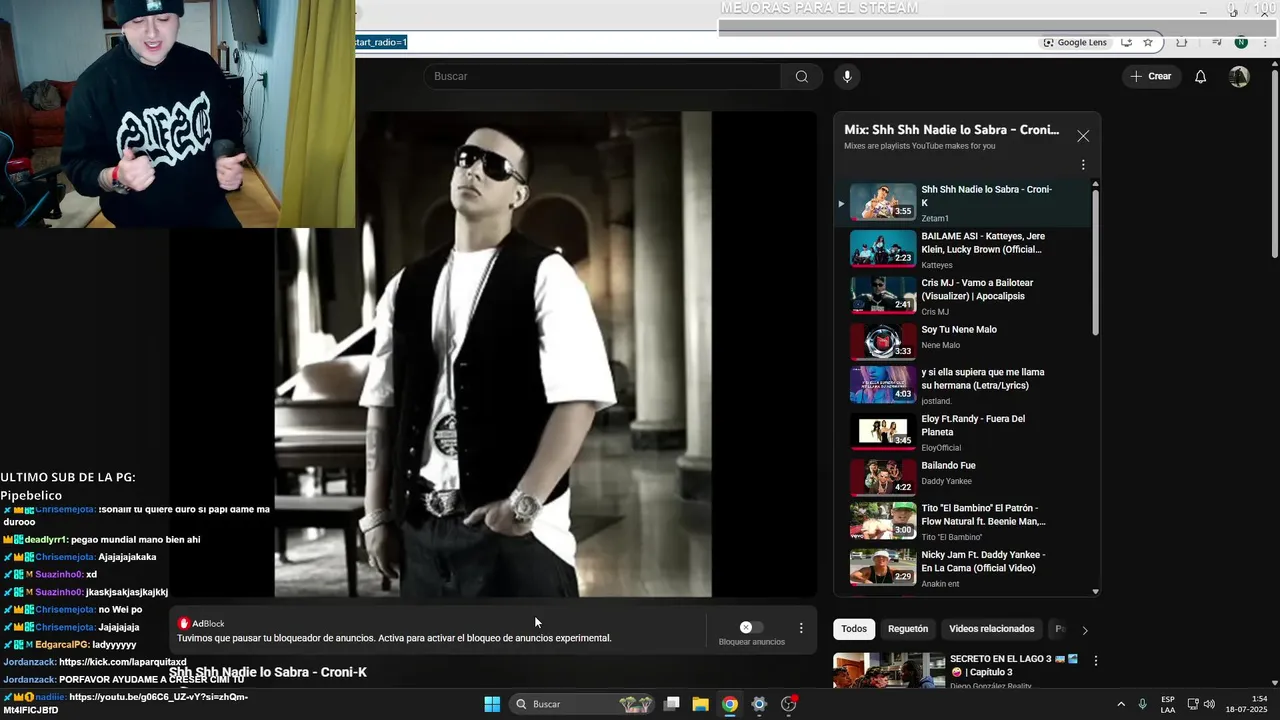Open the Settings gear app on taskbar
The height and width of the screenshot is (720, 1280).
[x=759, y=704]
